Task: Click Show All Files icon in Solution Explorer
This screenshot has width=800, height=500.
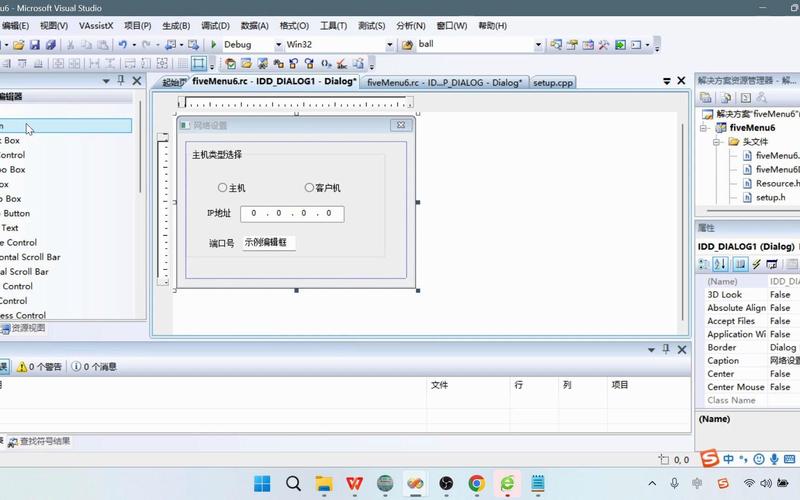Action: tap(726, 97)
